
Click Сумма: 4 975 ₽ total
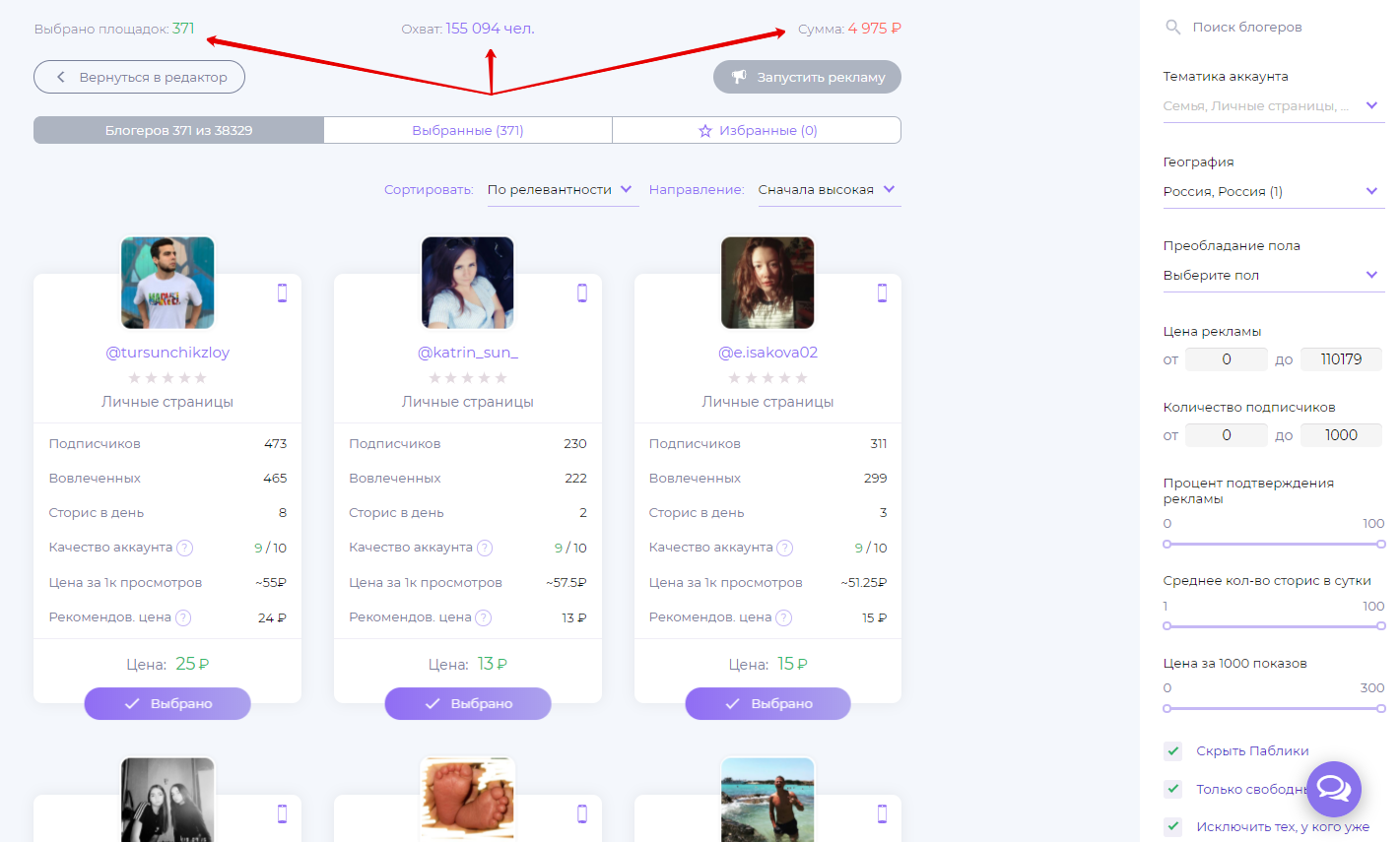click(x=849, y=29)
